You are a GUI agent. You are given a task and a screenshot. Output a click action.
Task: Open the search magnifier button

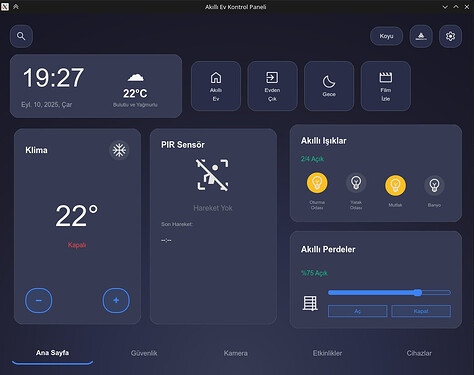tap(21, 36)
